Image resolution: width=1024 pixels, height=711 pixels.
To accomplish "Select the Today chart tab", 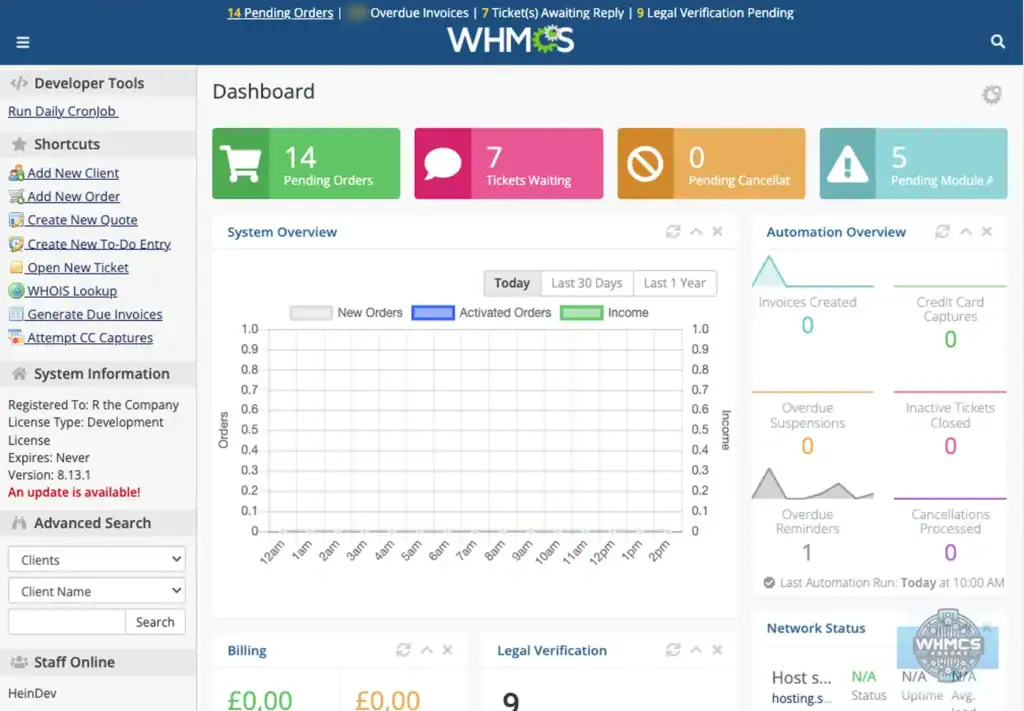I will pyautogui.click(x=513, y=283).
